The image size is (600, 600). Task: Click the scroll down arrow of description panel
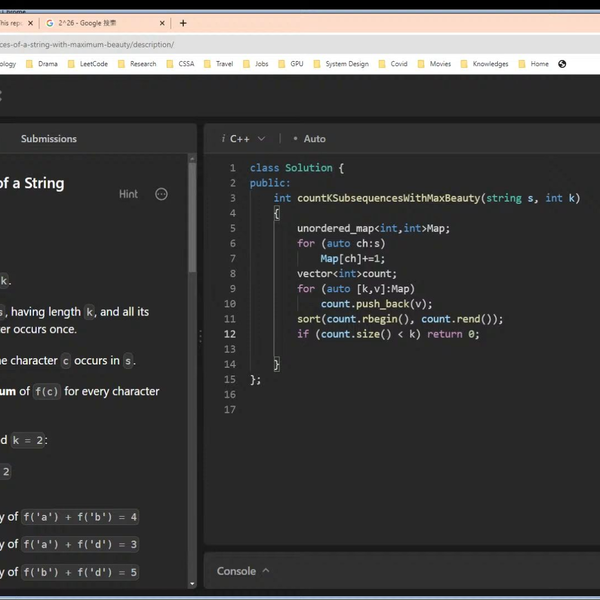pos(191,583)
